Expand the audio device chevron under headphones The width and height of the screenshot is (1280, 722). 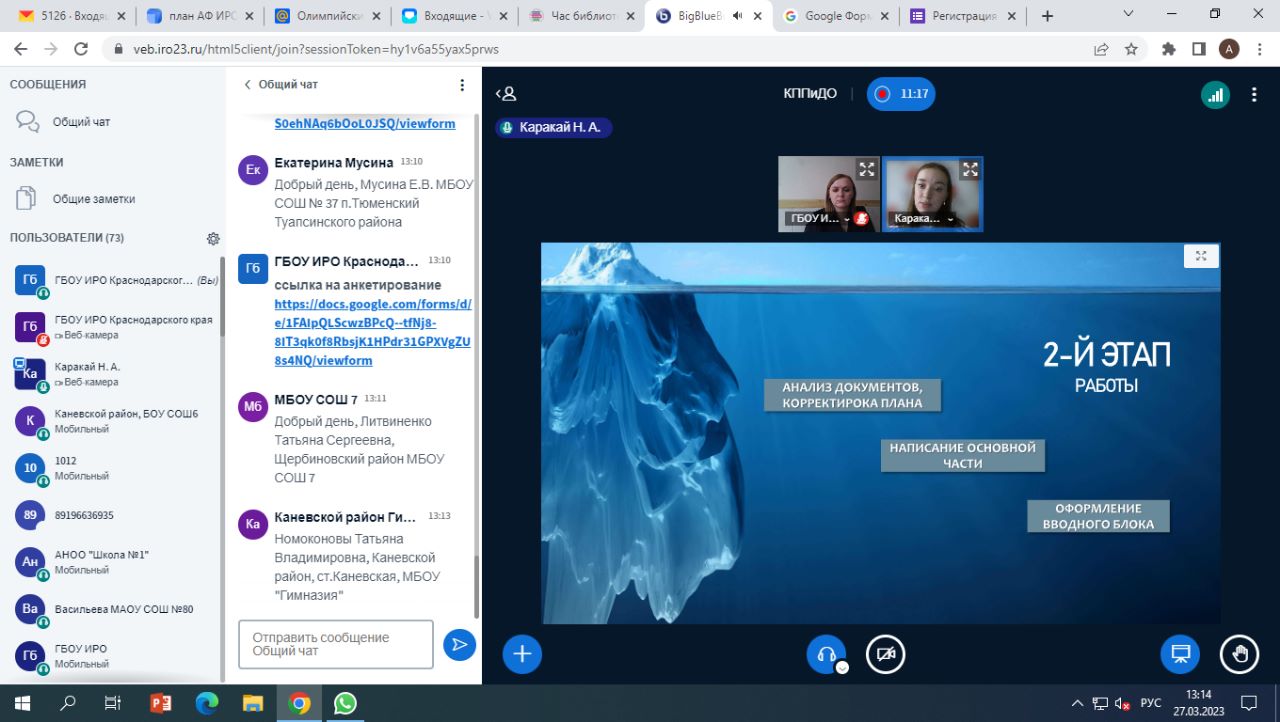(842, 668)
